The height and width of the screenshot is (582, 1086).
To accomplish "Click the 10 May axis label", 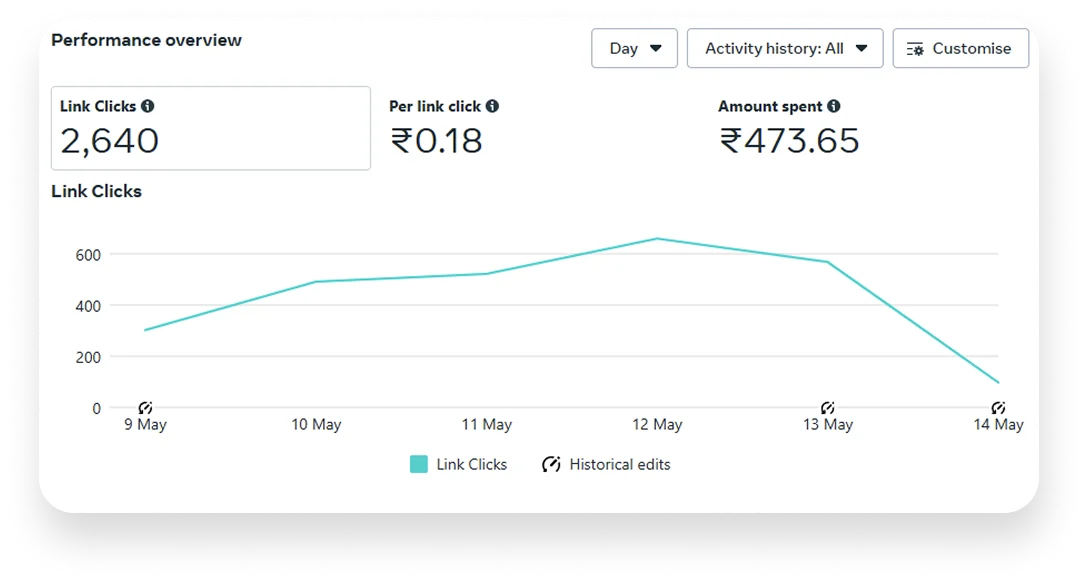I will [x=316, y=425].
